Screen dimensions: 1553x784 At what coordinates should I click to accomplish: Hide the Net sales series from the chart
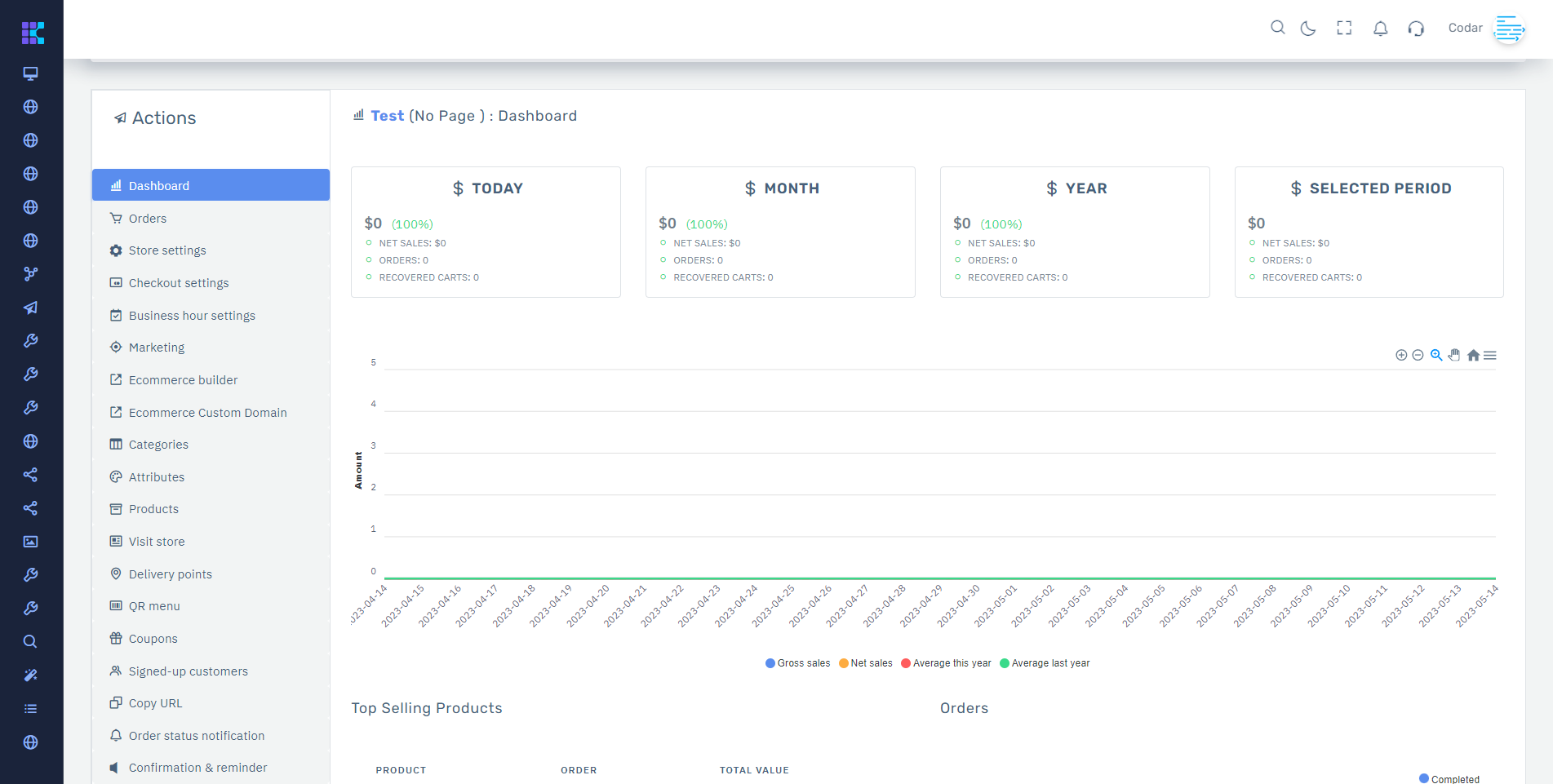[x=865, y=662]
